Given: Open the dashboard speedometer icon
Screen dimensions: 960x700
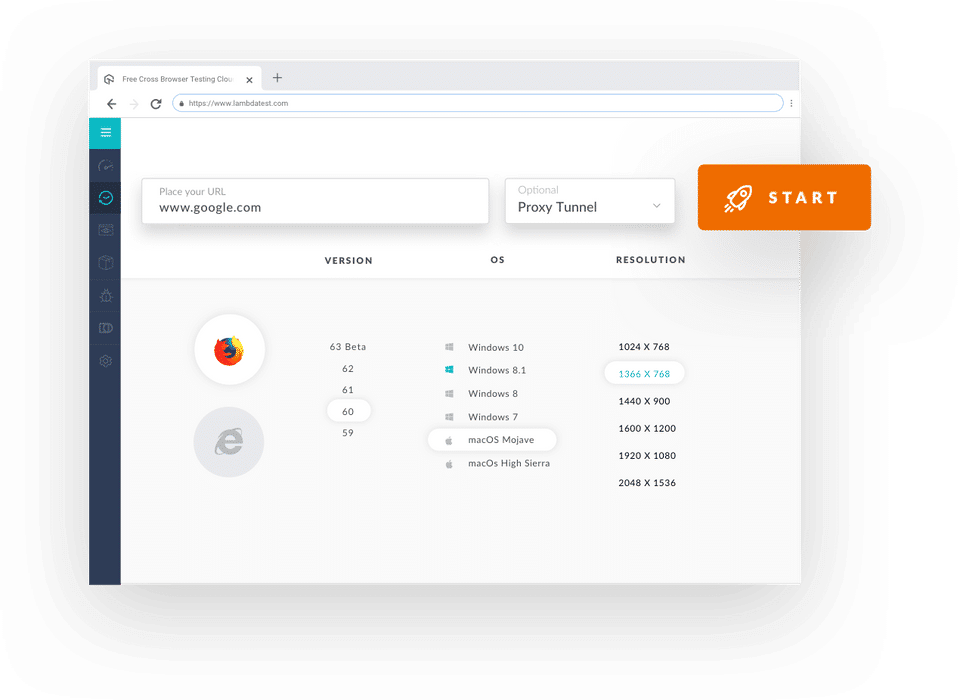Looking at the screenshot, I should click(x=105, y=165).
